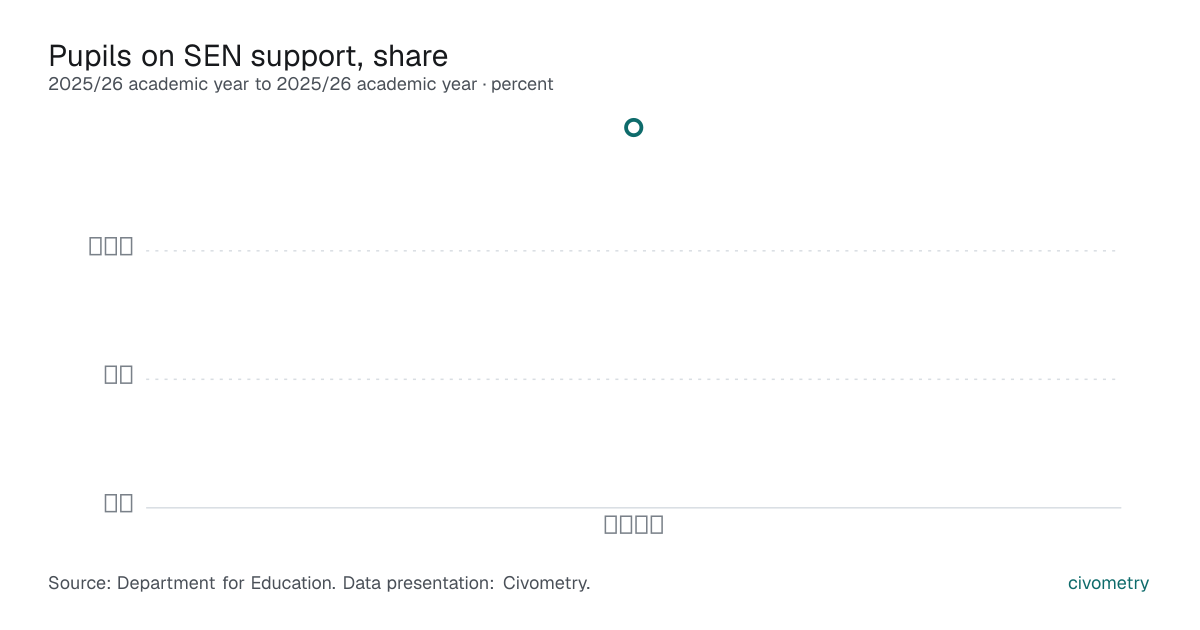Click 'Department for Education' in source note

[226, 583]
